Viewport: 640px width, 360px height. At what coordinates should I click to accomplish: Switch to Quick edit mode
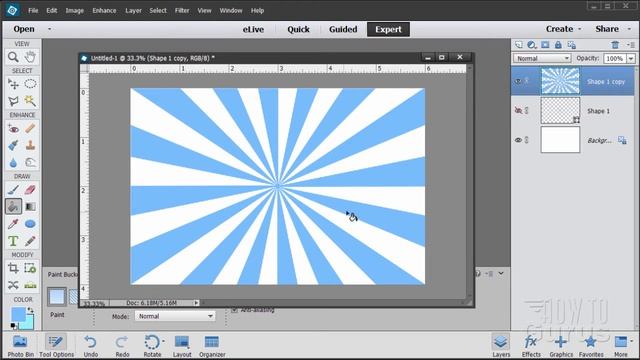[298, 29]
